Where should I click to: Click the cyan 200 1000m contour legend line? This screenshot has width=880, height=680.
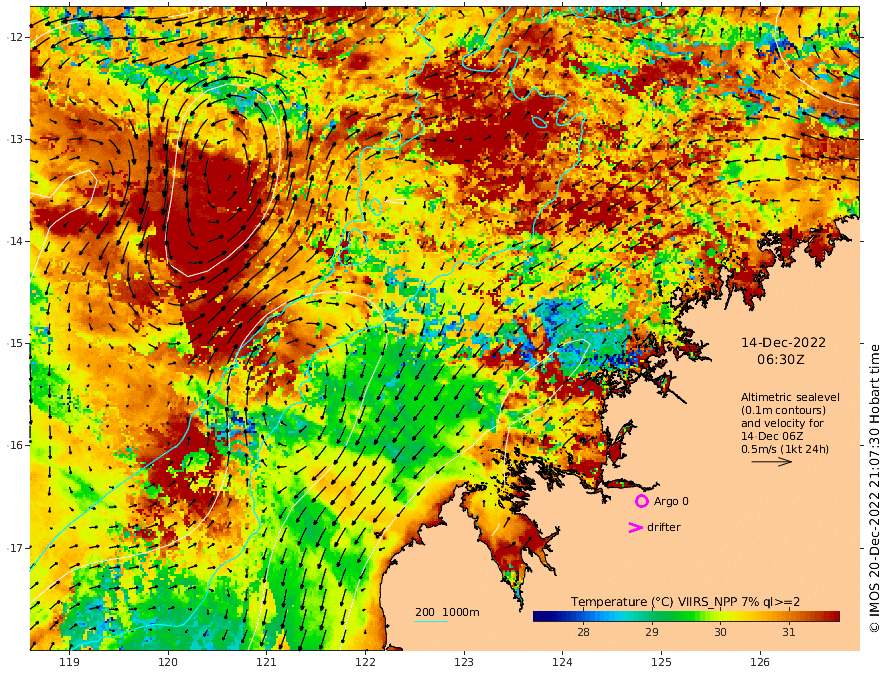(430, 621)
